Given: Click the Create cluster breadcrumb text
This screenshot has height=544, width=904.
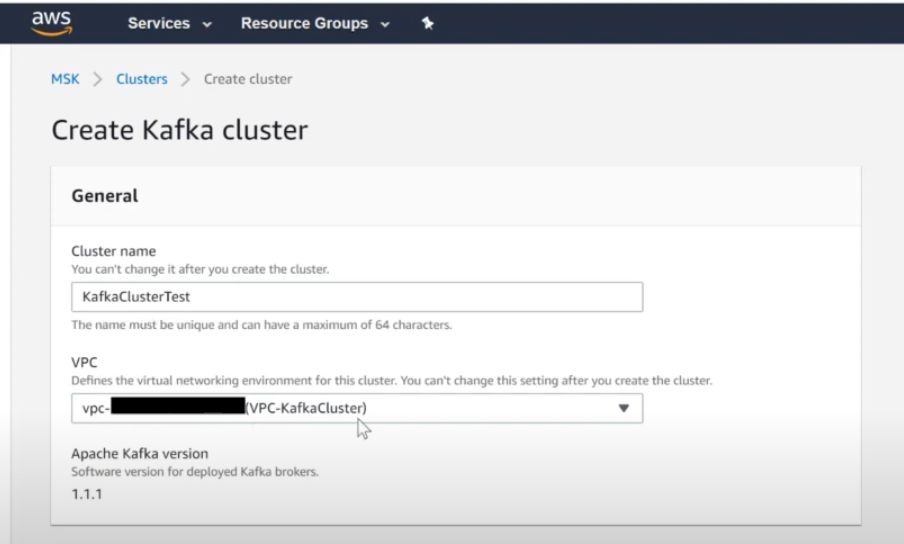Looking at the screenshot, I should pyautogui.click(x=248, y=79).
